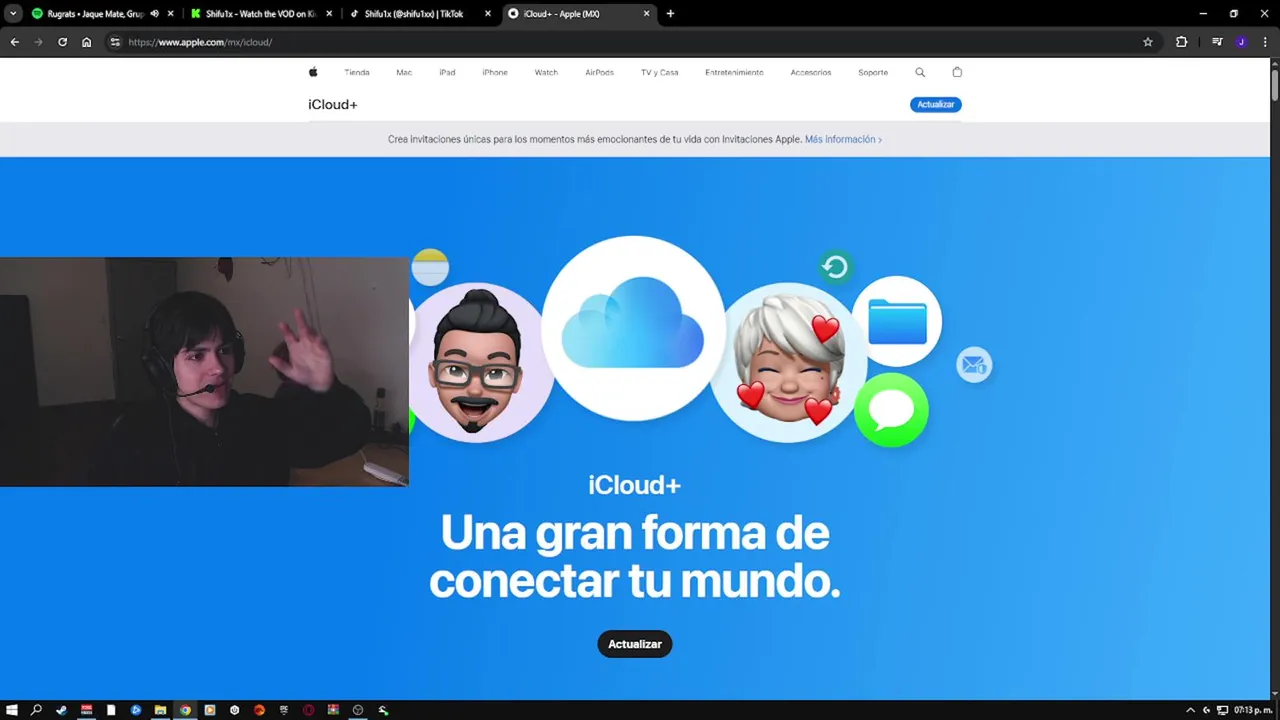This screenshot has height=720, width=1280.
Task: Open the Entretenimiento menu item
Action: point(734,73)
